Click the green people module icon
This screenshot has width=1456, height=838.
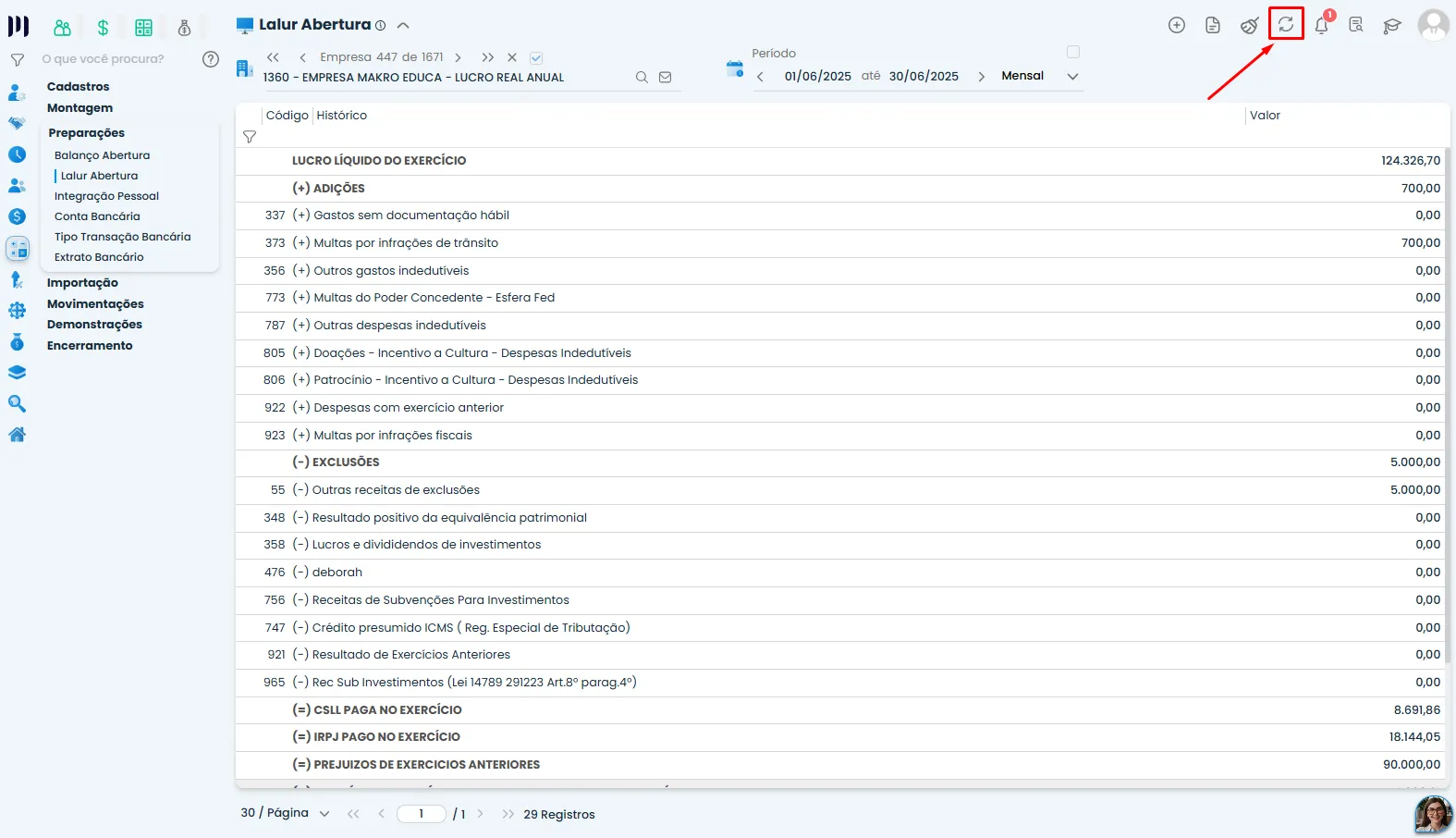tap(62, 28)
